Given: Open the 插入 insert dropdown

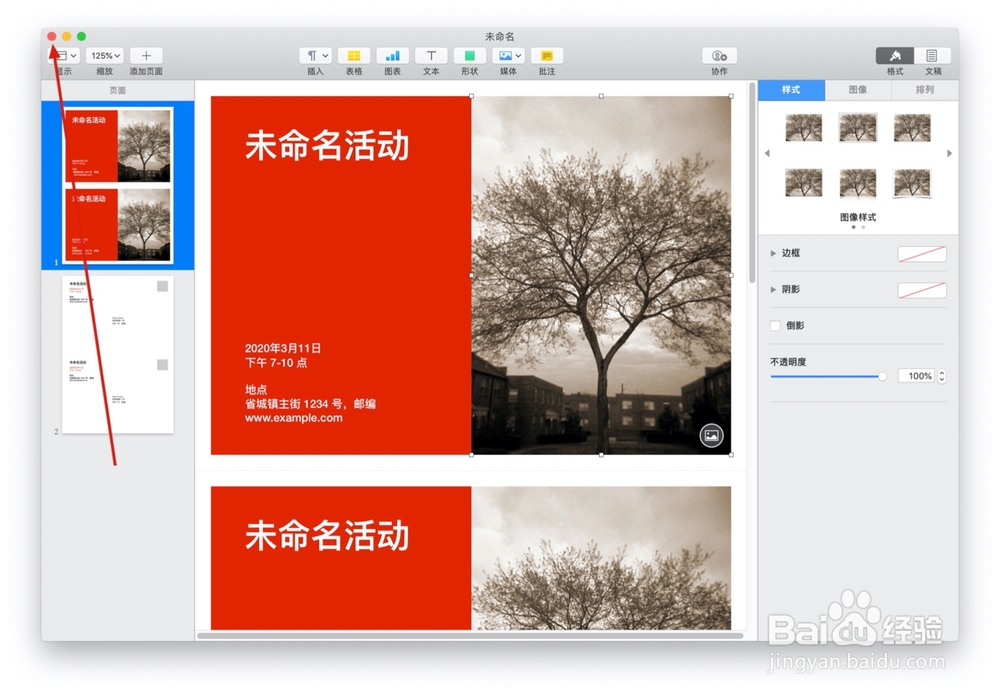Looking at the screenshot, I should click(315, 55).
